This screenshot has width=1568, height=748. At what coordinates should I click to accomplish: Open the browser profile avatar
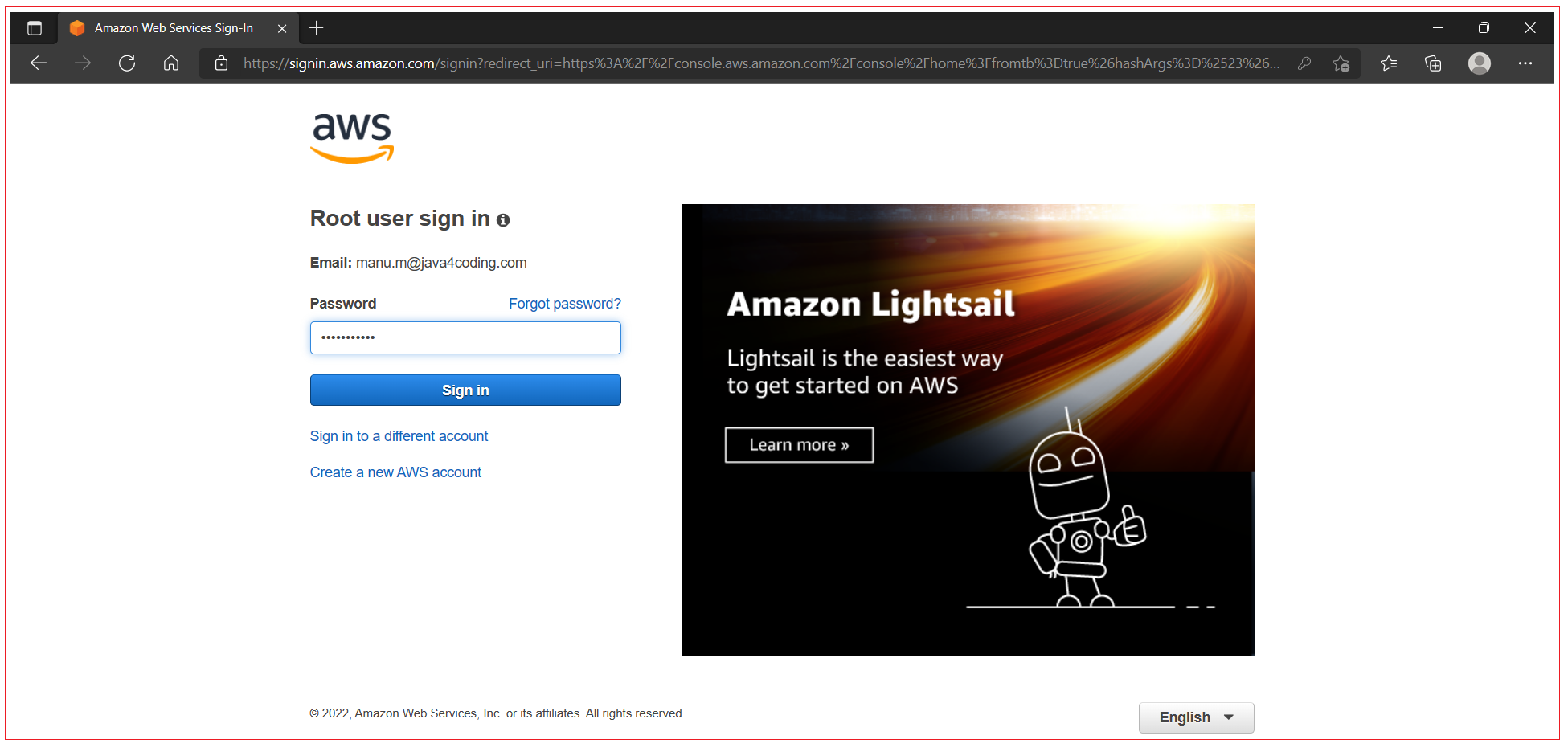click(1480, 63)
